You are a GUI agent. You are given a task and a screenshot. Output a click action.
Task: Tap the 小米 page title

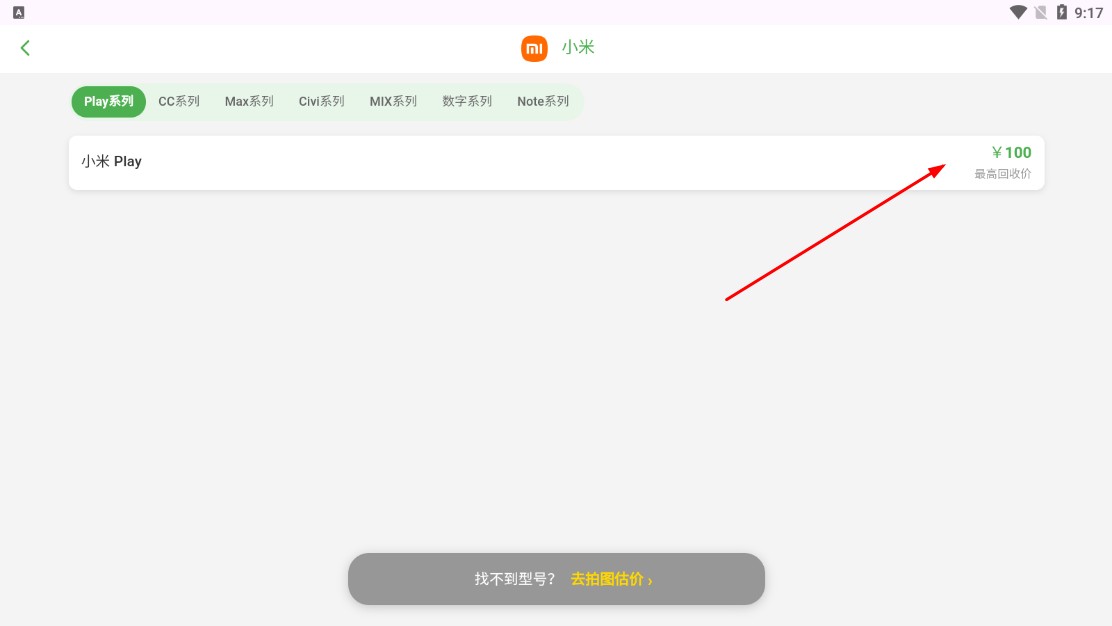tap(578, 48)
